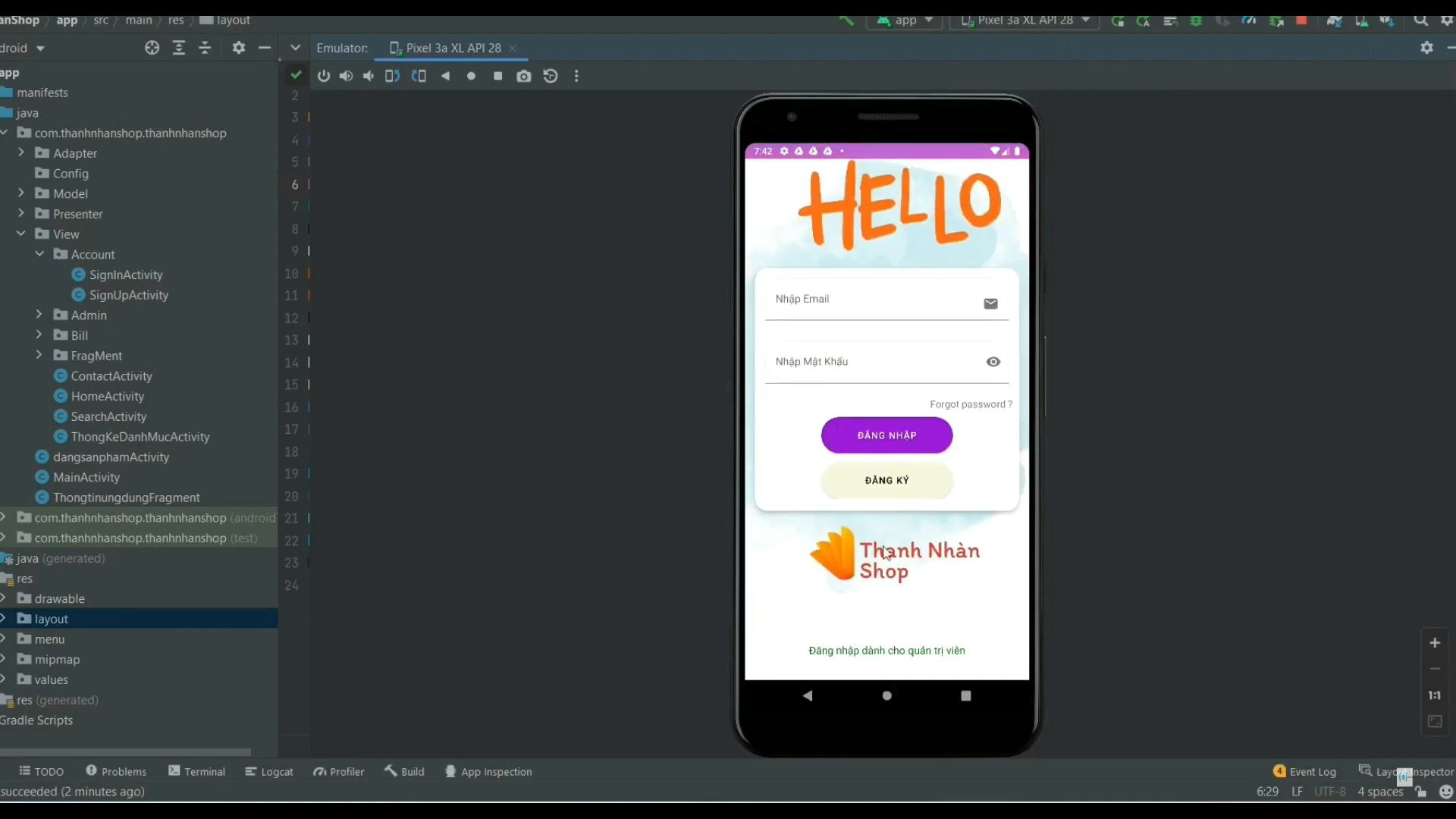
Task: Tap the admin login link
Action: 886,651
